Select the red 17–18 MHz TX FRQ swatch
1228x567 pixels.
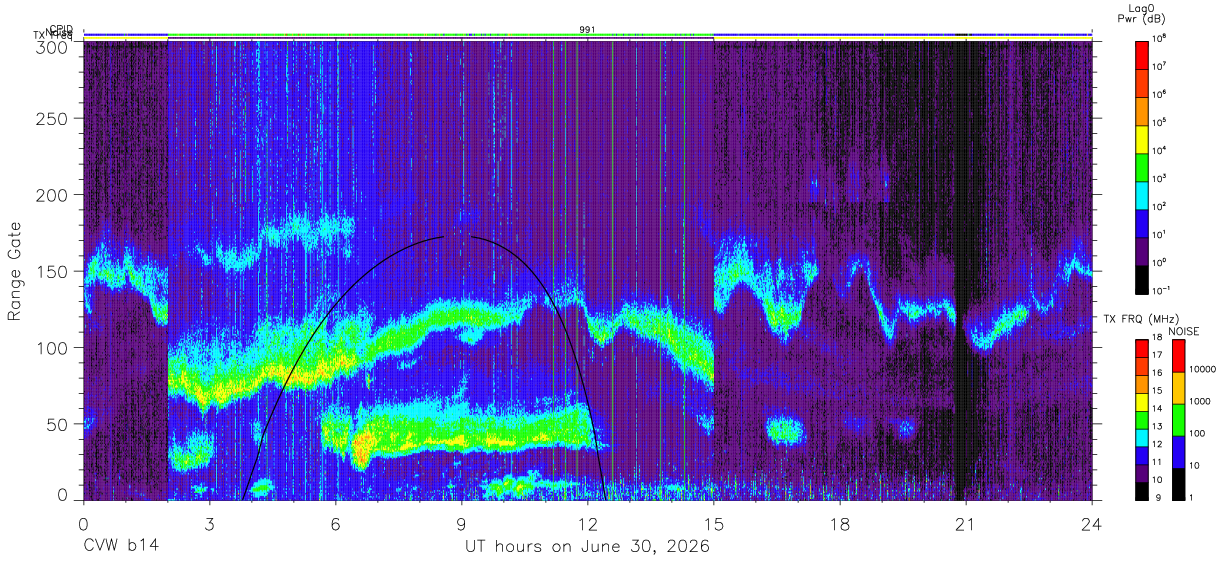click(1142, 348)
